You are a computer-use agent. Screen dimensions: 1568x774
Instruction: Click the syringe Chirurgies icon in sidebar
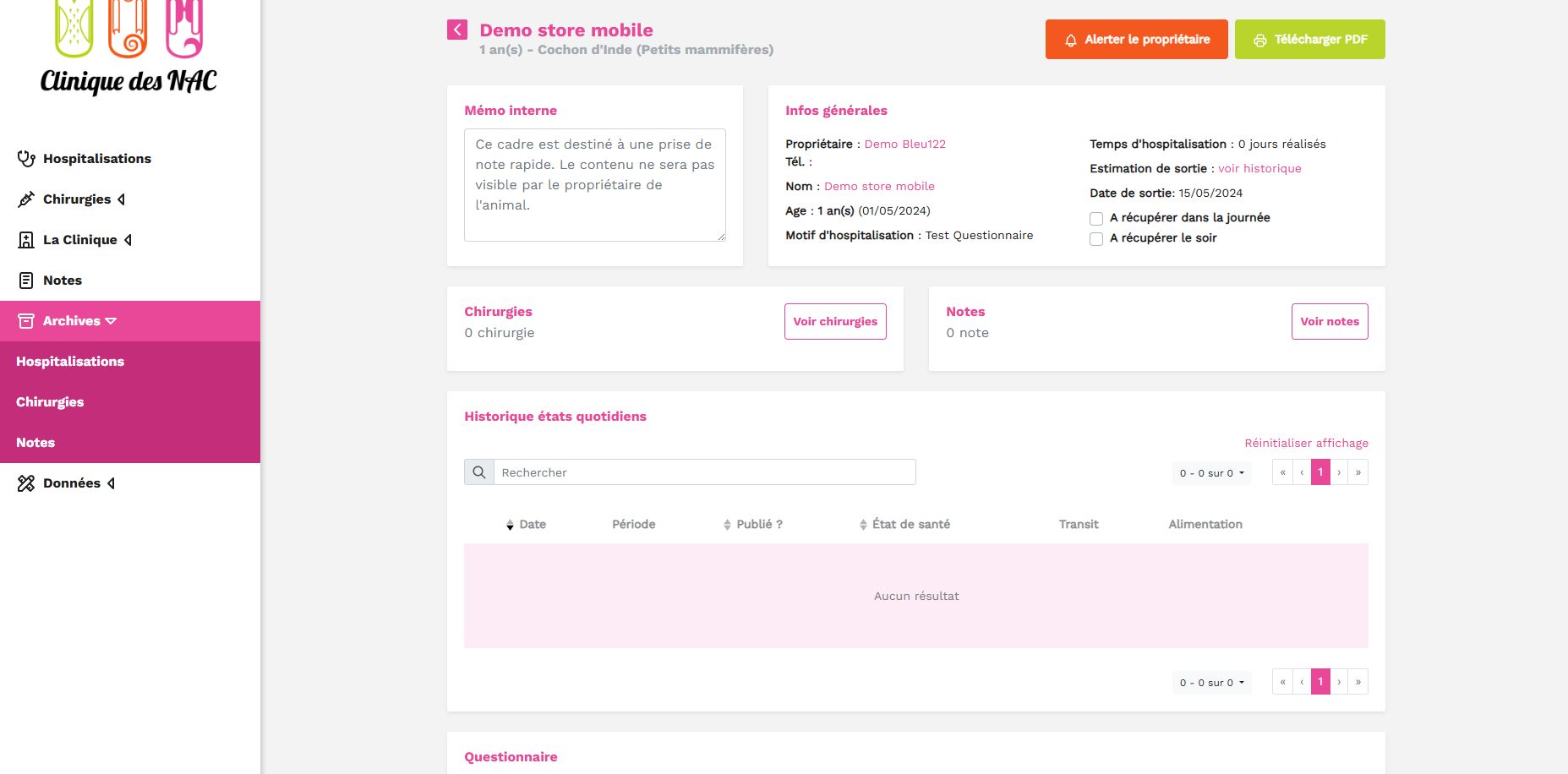26,199
